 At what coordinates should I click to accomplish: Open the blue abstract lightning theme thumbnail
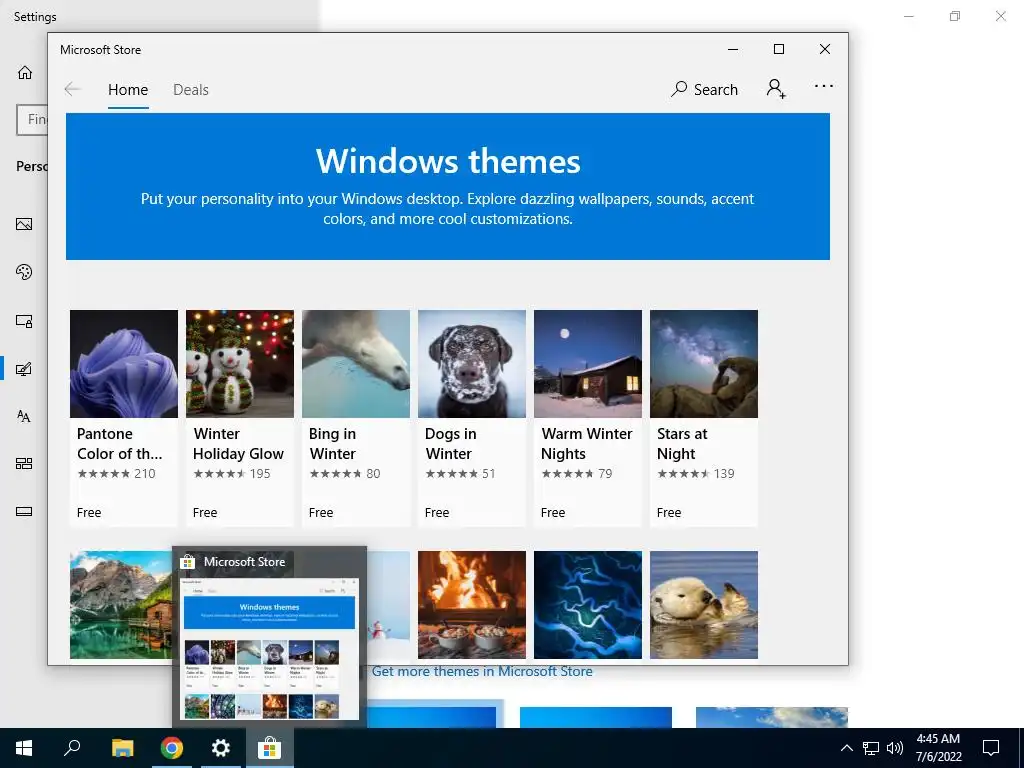pos(588,605)
